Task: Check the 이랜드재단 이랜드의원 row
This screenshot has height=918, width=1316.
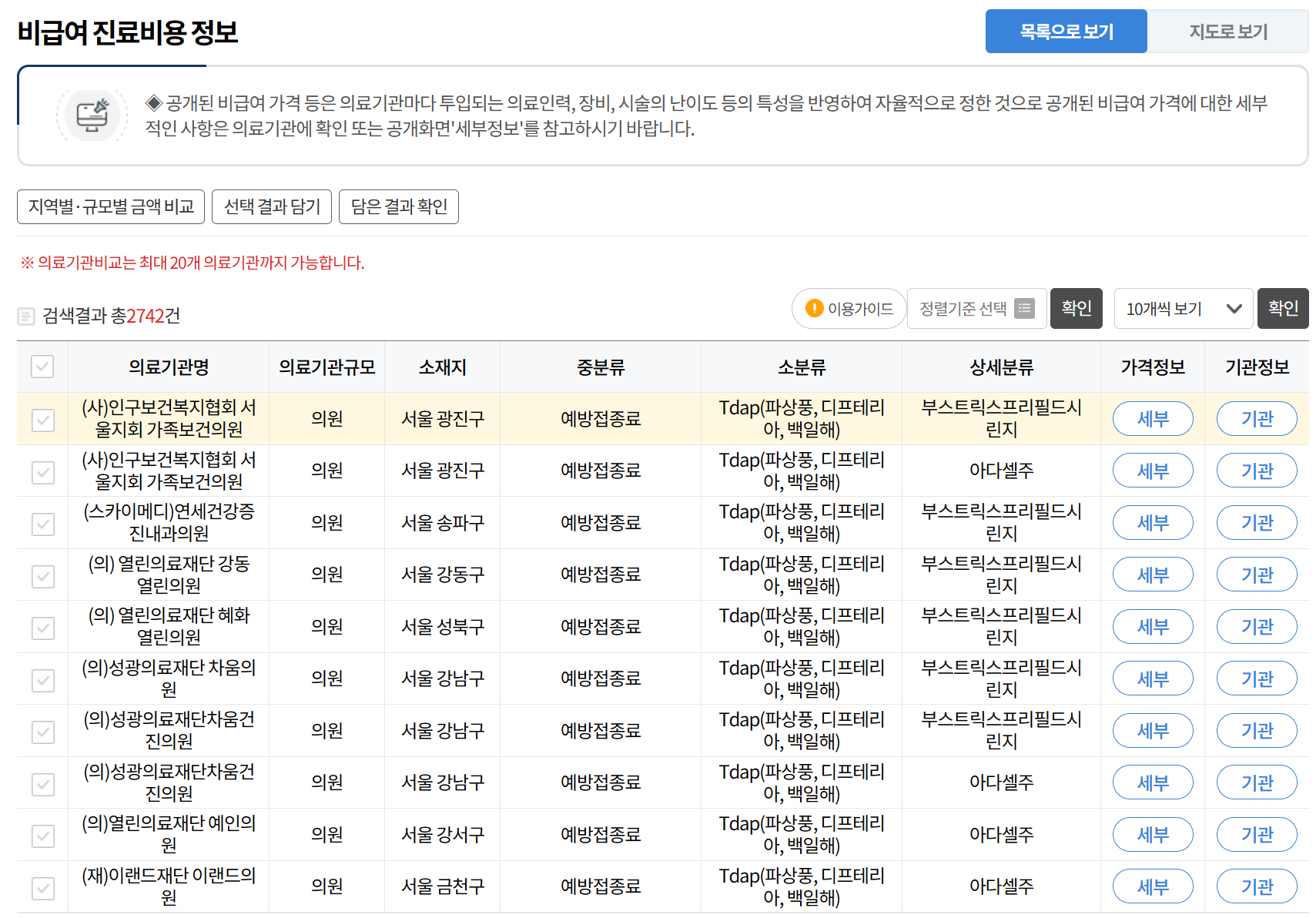Action: click(43, 887)
